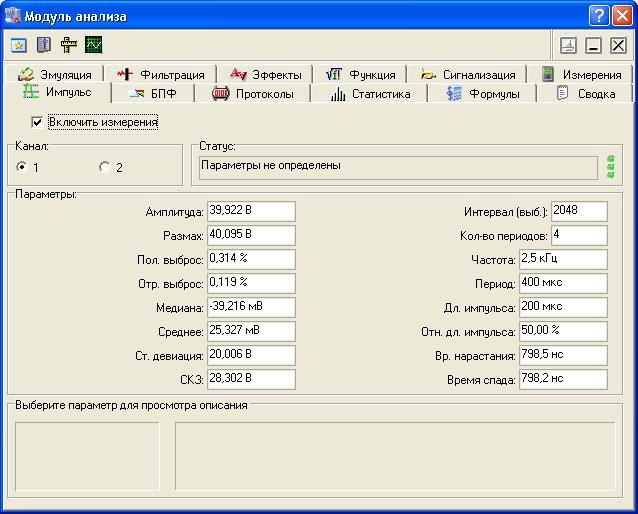This screenshot has height=514, width=638.
Task: Click the star favorites toolbar icon
Action: (19, 45)
